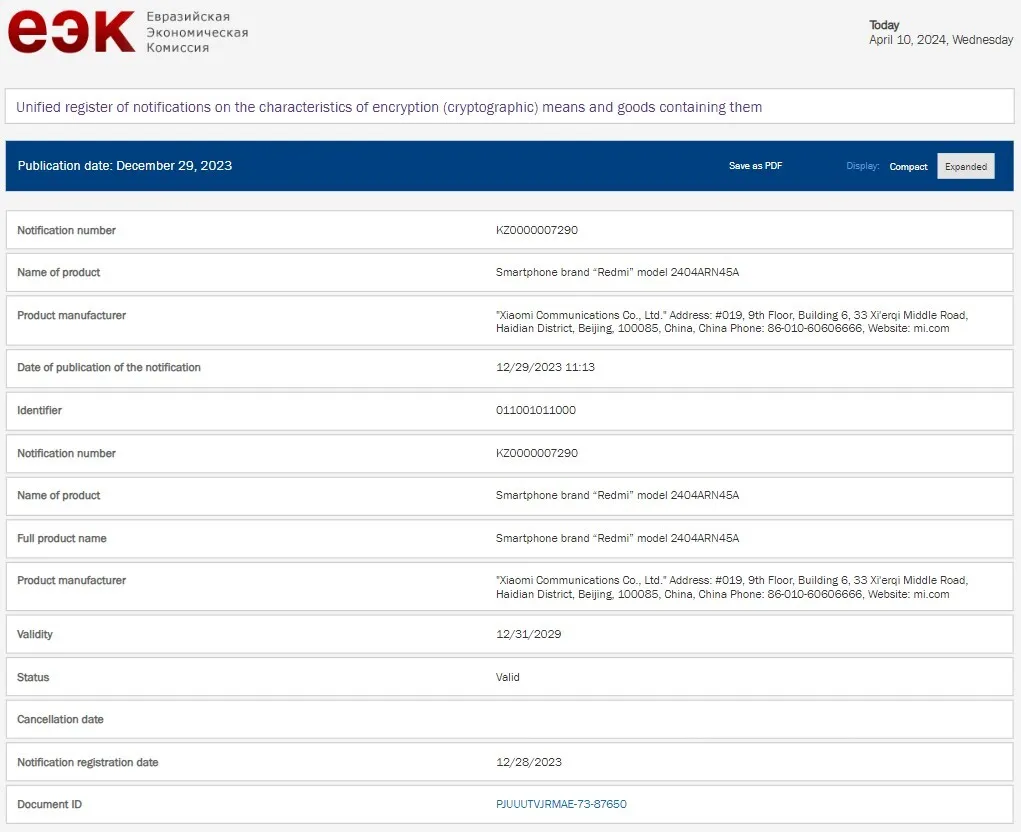Click the Full product name label
The width and height of the screenshot is (1021, 832).
tap(62, 538)
